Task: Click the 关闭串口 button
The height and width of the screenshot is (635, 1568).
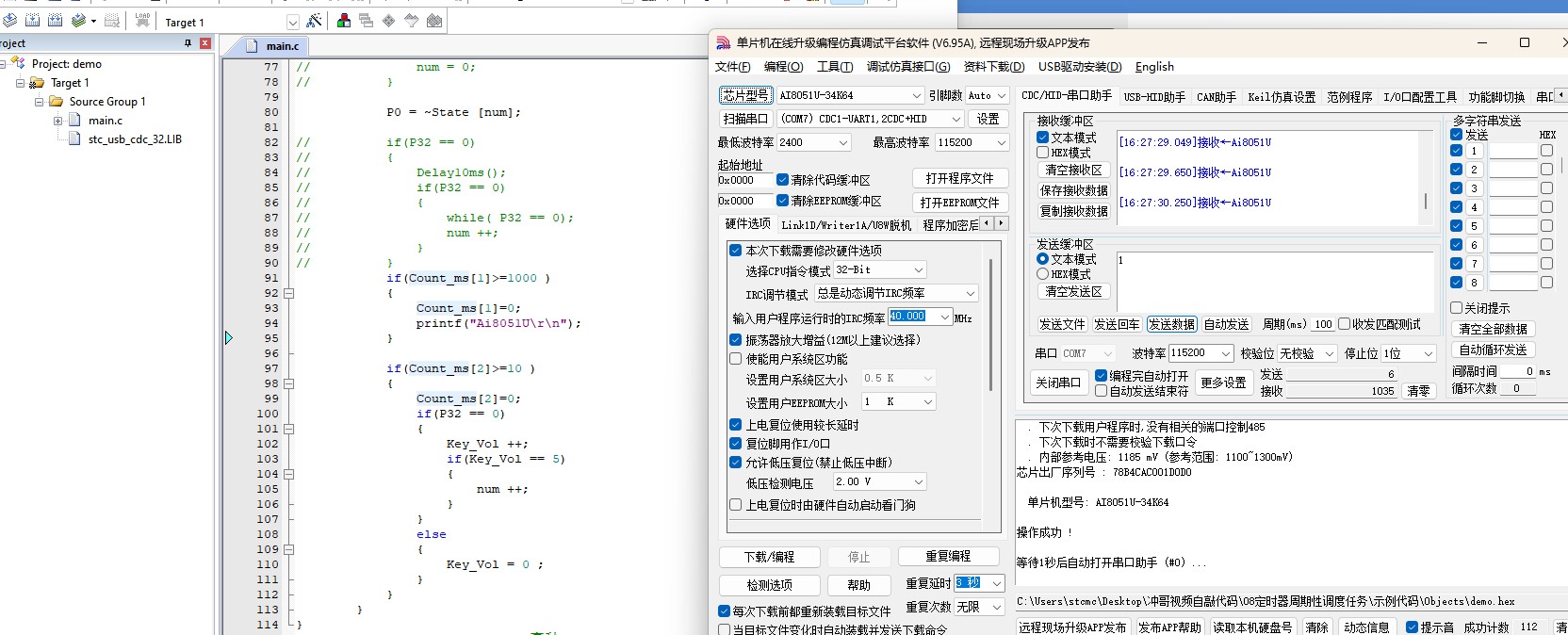Action: [1058, 383]
